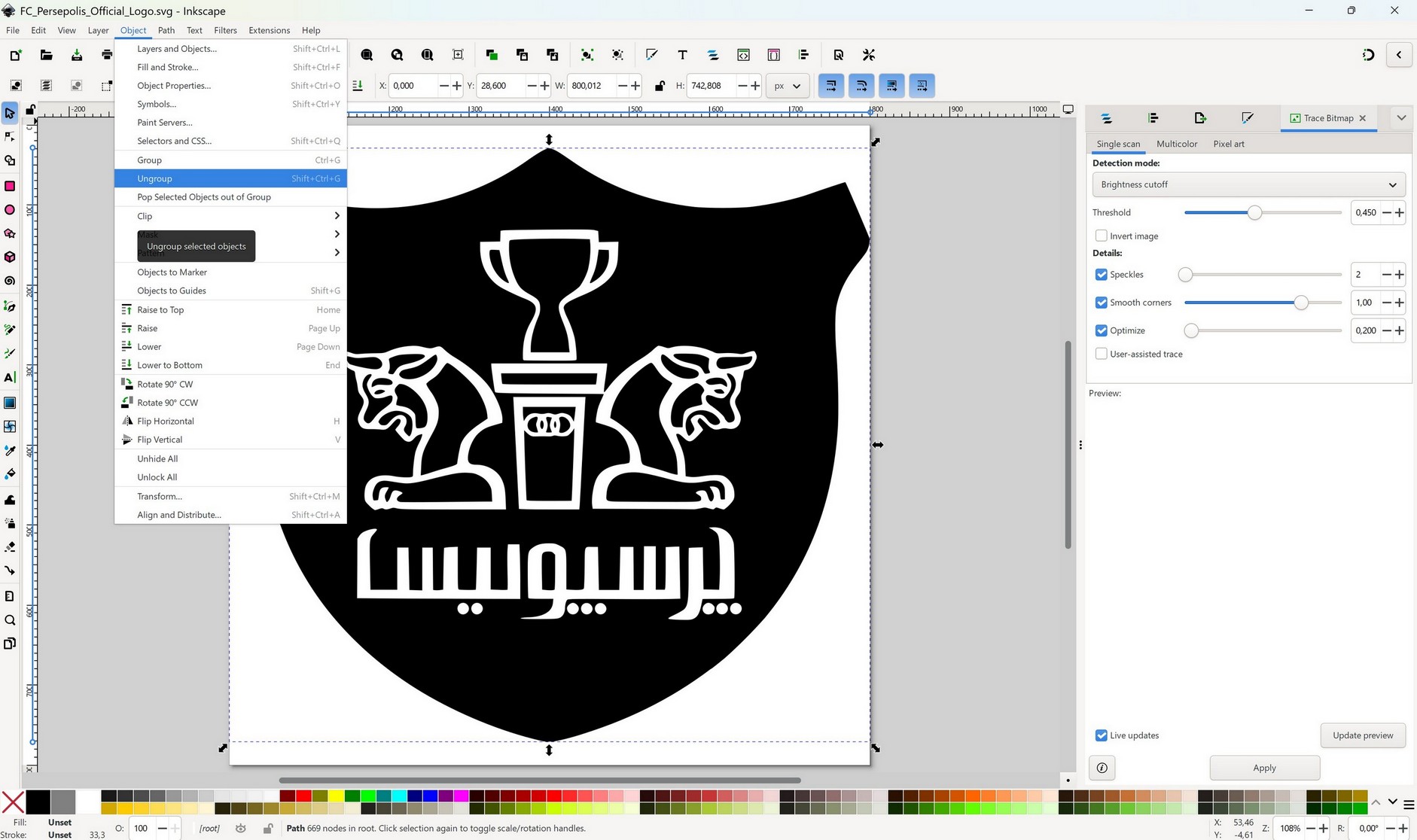The image size is (1417, 840).
Task: Pick the black color swatch
Action: (x=38, y=802)
